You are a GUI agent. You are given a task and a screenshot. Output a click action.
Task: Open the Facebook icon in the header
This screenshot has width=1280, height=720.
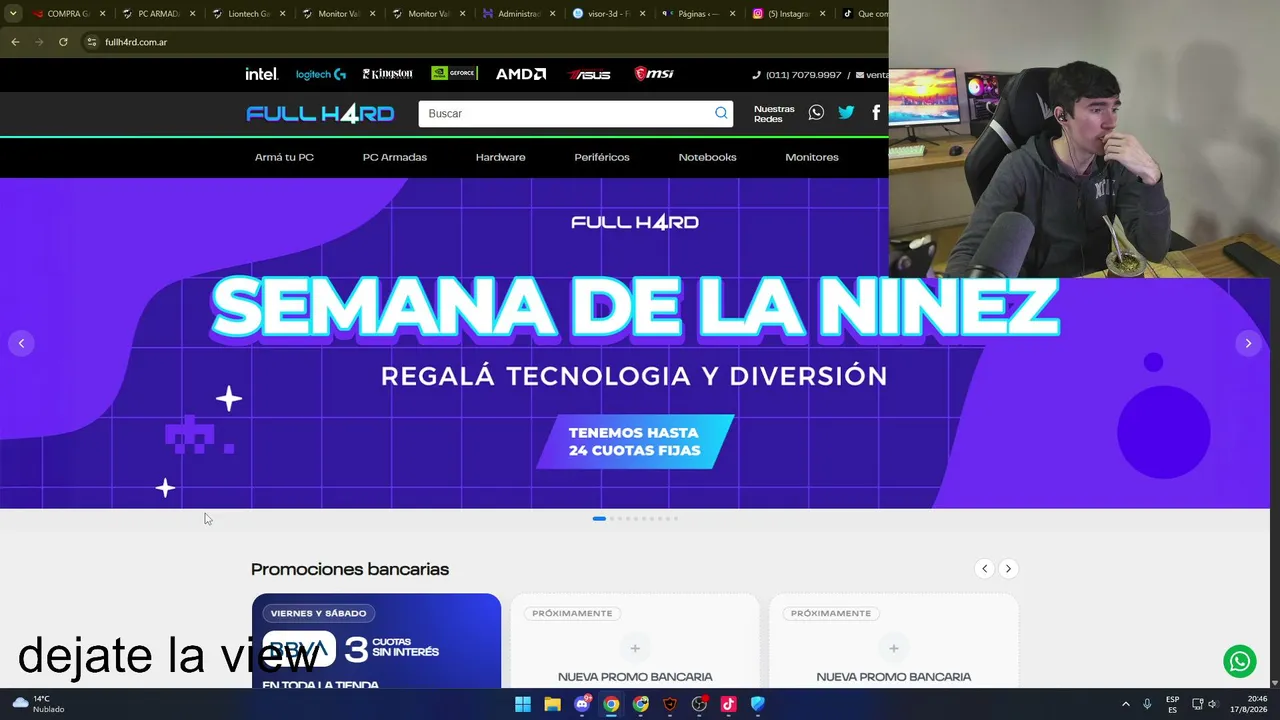(x=876, y=113)
